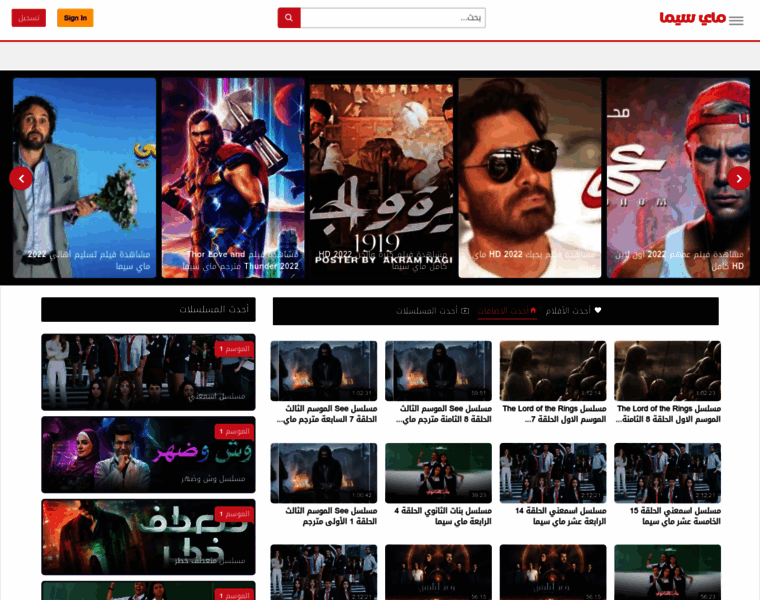The width and height of the screenshot is (760, 600).
Task: Click الموسم 1 badge on منعطف خطر card
Action: point(235,514)
